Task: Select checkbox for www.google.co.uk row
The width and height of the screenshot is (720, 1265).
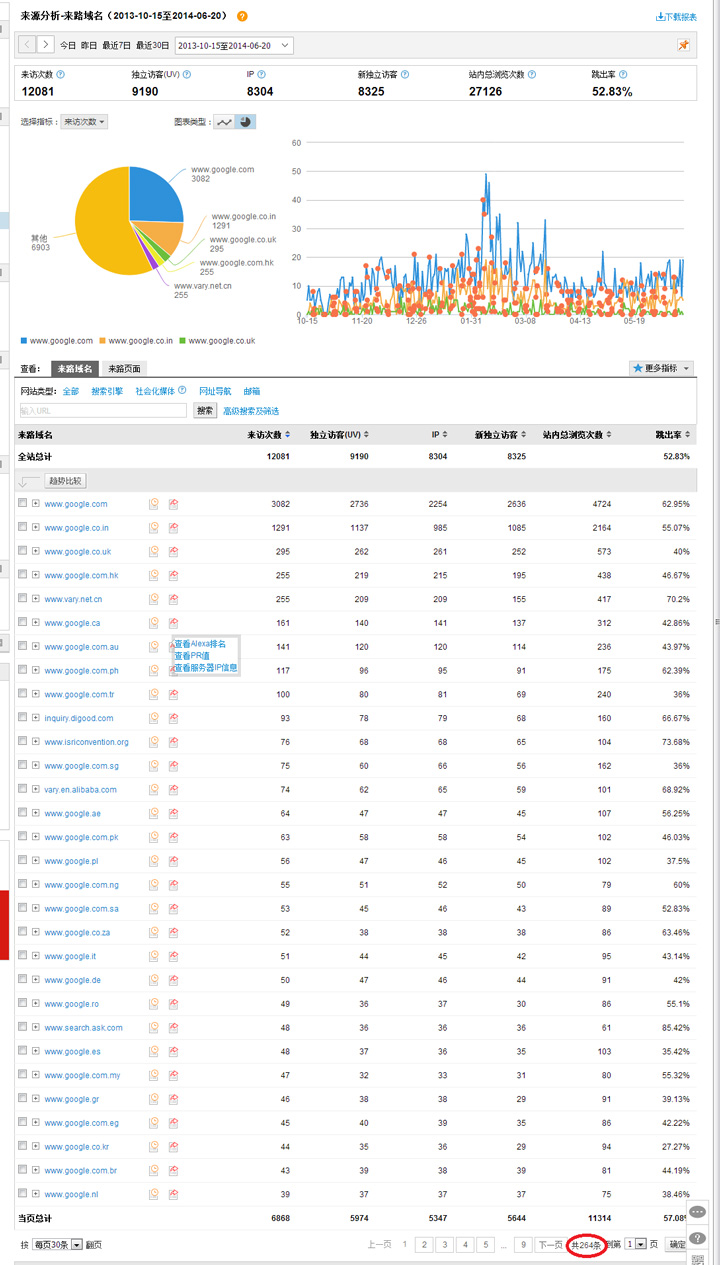Action: point(23,551)
